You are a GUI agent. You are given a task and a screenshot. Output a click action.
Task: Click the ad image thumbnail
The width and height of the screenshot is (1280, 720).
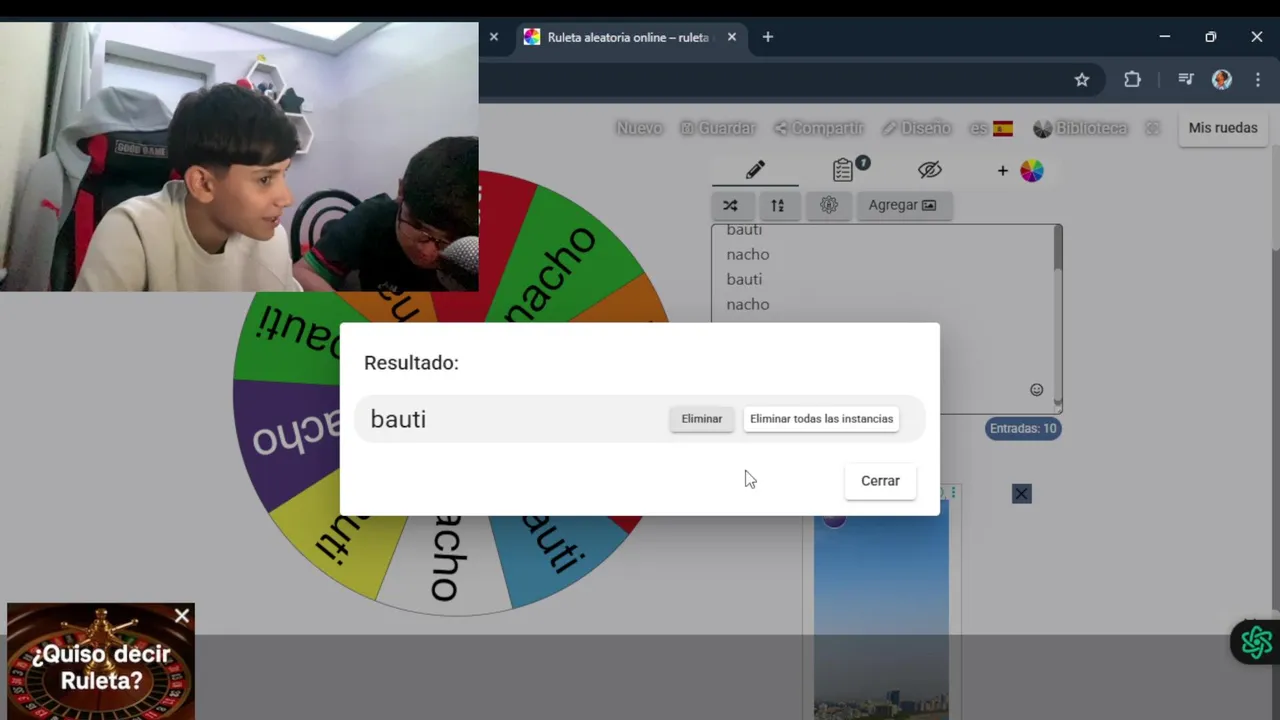(x=881, y=610)
